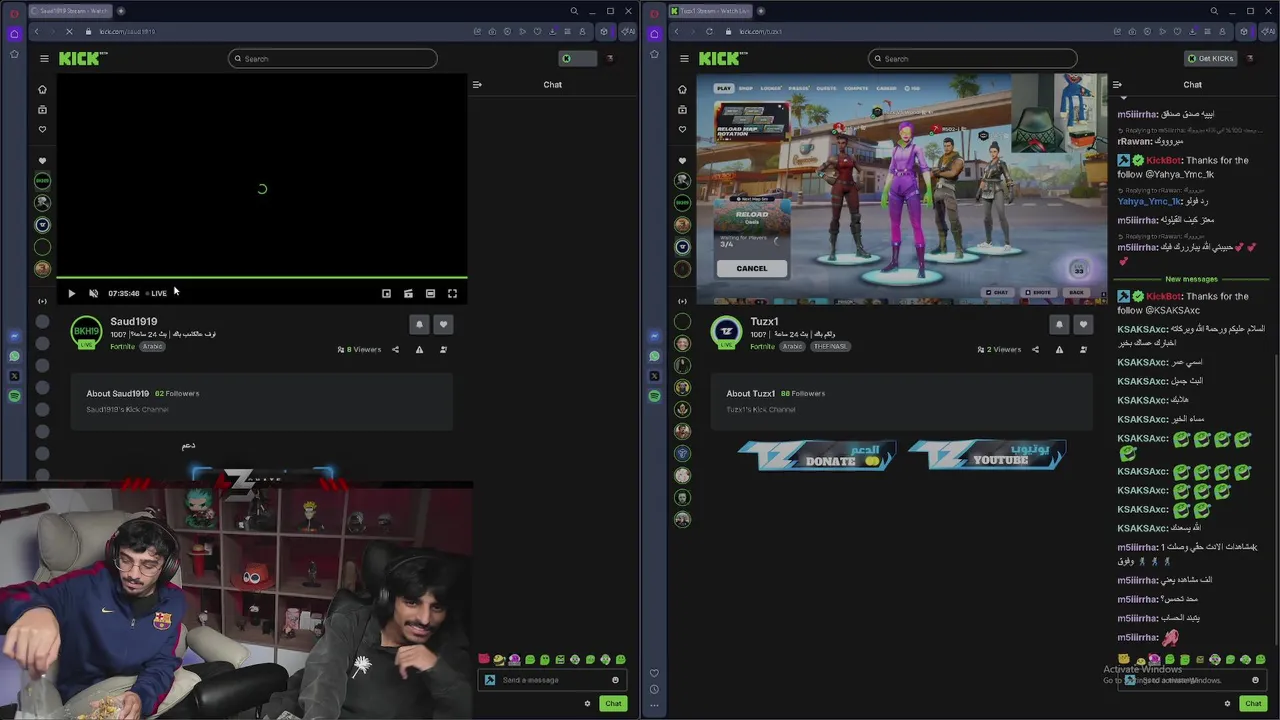1280x720 pixels.
Task: Open the Home icon in the left Kick sidebar
Action: click(42, 89)
